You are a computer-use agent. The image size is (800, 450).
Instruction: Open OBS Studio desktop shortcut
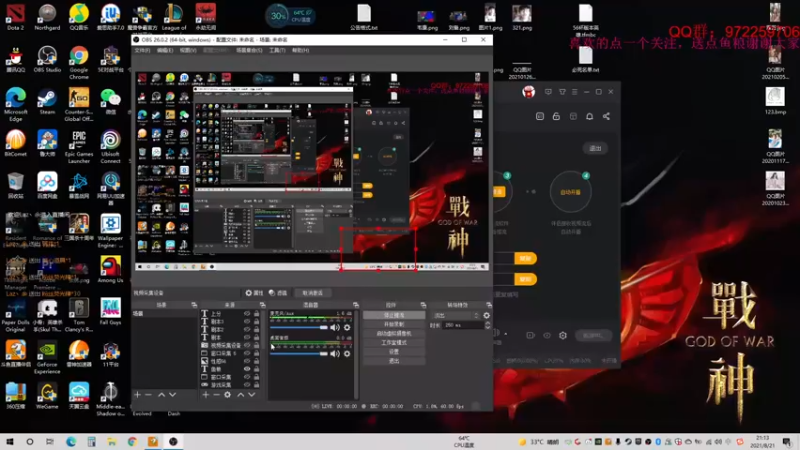(47, 60)
